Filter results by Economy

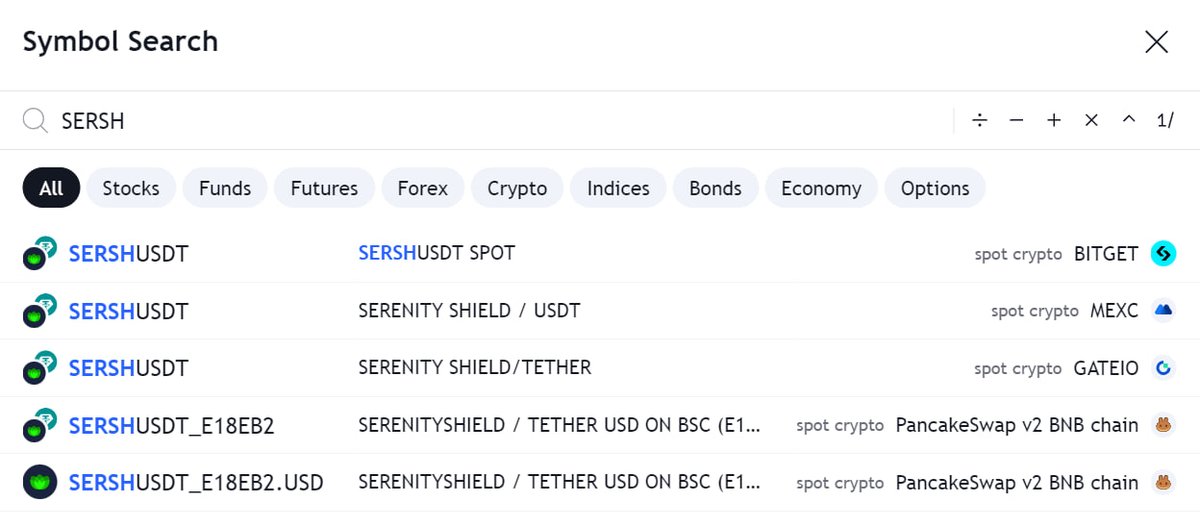821,188
